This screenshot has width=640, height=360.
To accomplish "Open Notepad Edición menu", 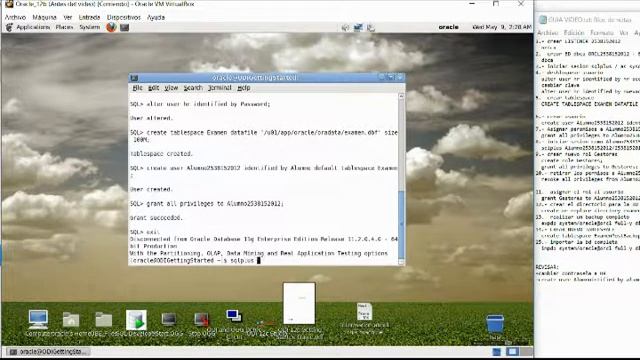I will (574, 33).
